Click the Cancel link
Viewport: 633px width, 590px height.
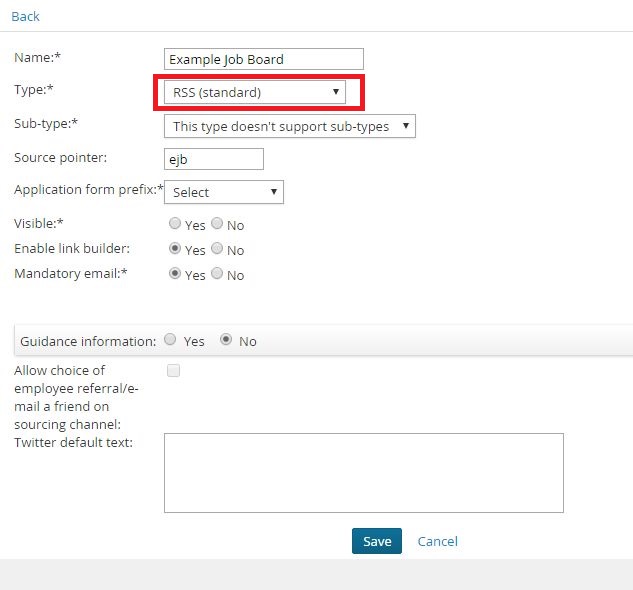point(437,541)
